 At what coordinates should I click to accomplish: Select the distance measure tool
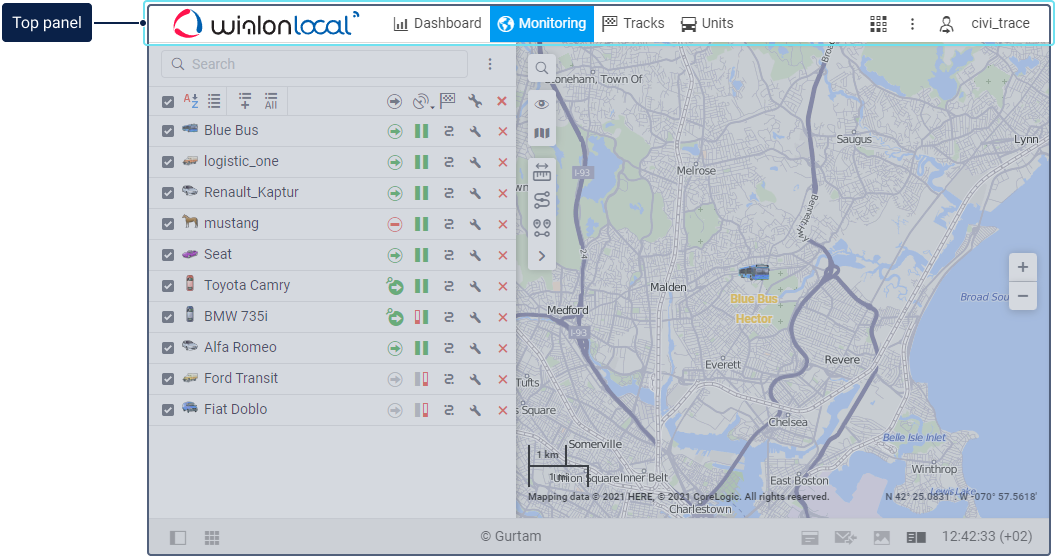[x=542, y=172]
